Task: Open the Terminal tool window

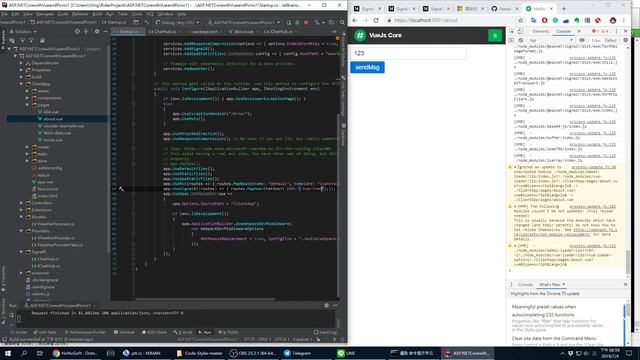Action: 124,332
